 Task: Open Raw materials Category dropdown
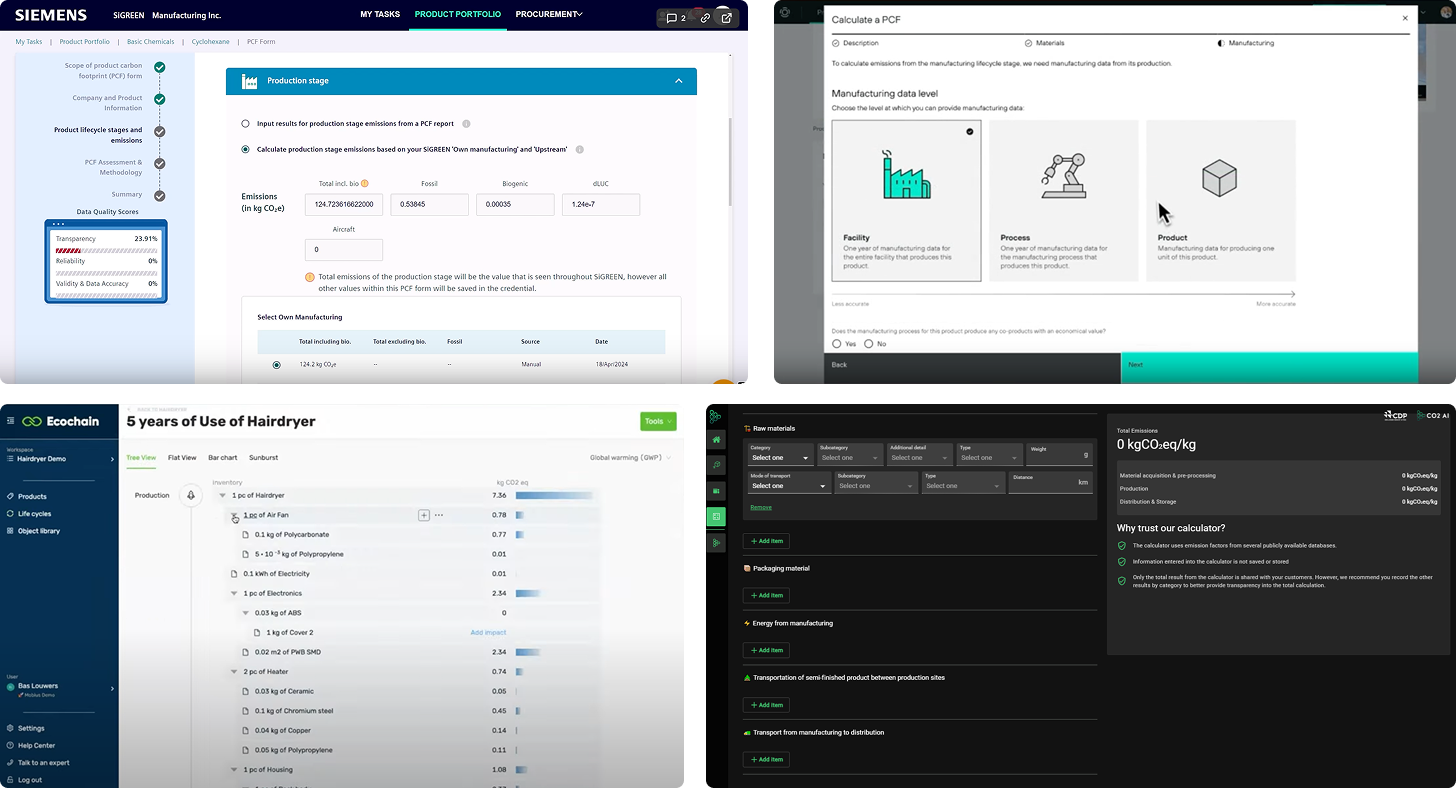(x=780, y=454)
